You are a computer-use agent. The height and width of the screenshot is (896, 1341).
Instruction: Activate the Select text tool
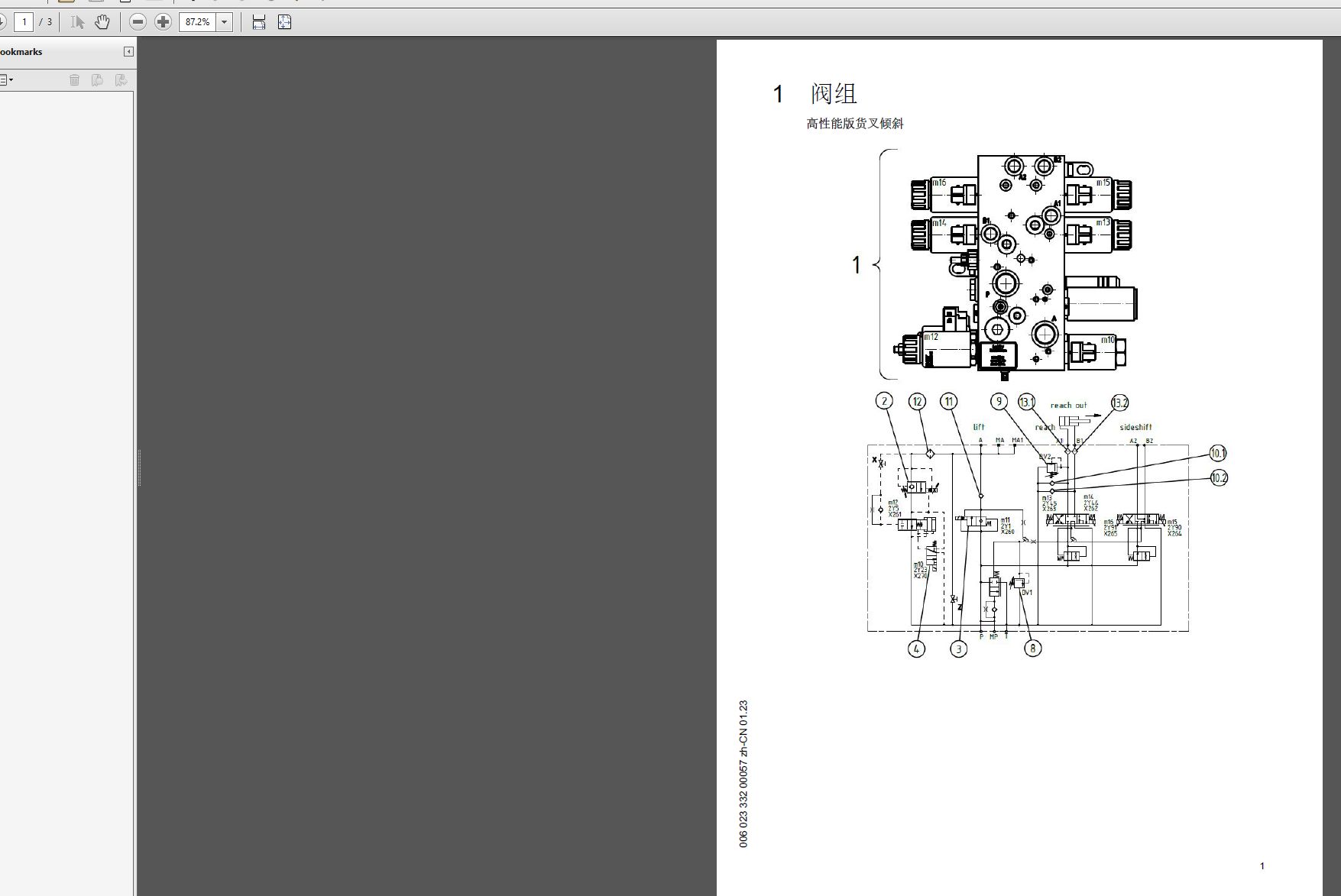(x=77, y=22)
